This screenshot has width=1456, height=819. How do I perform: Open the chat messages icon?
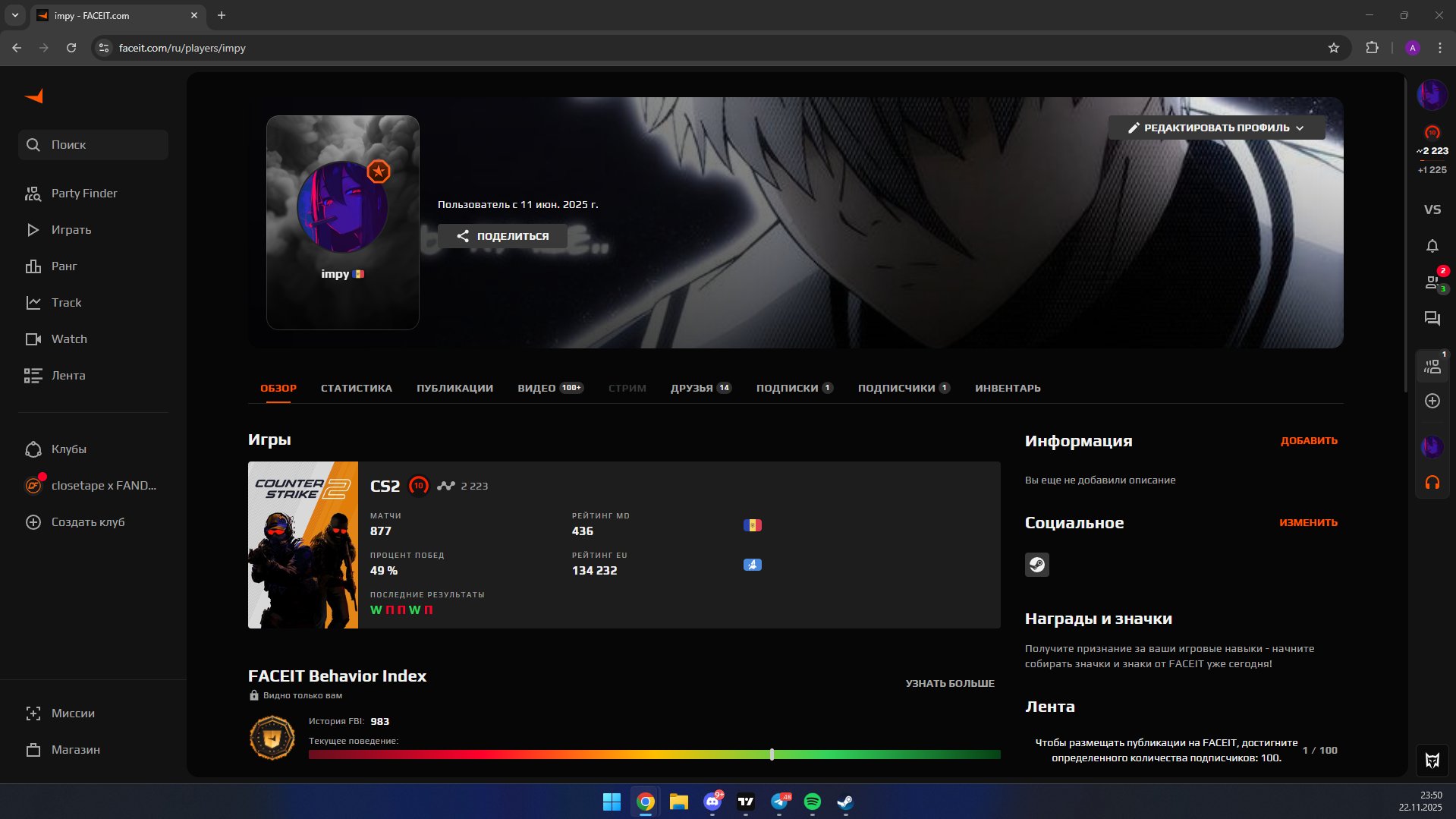(x=1432, y=319)
